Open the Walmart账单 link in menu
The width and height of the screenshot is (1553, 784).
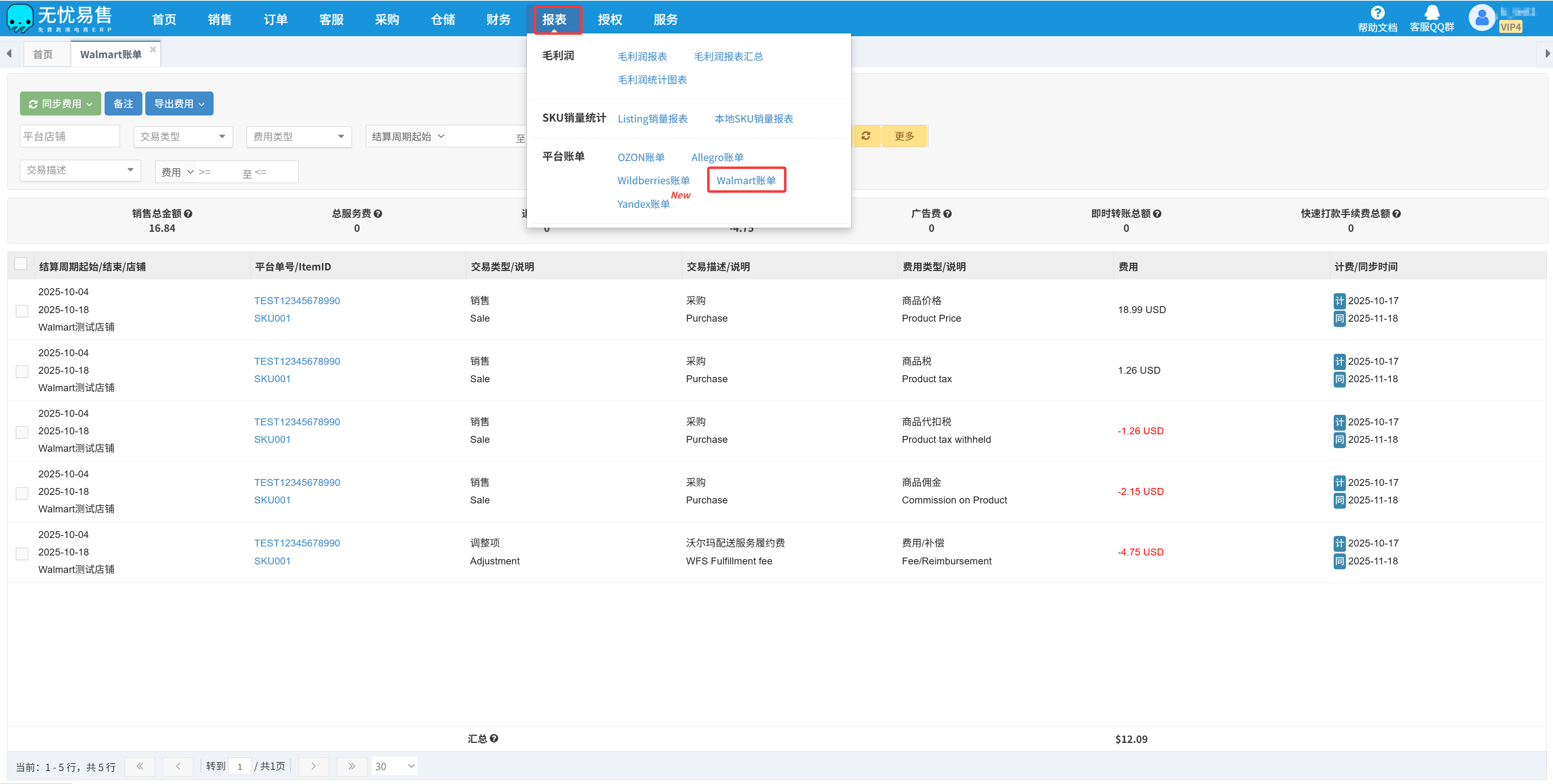[746, 180]
